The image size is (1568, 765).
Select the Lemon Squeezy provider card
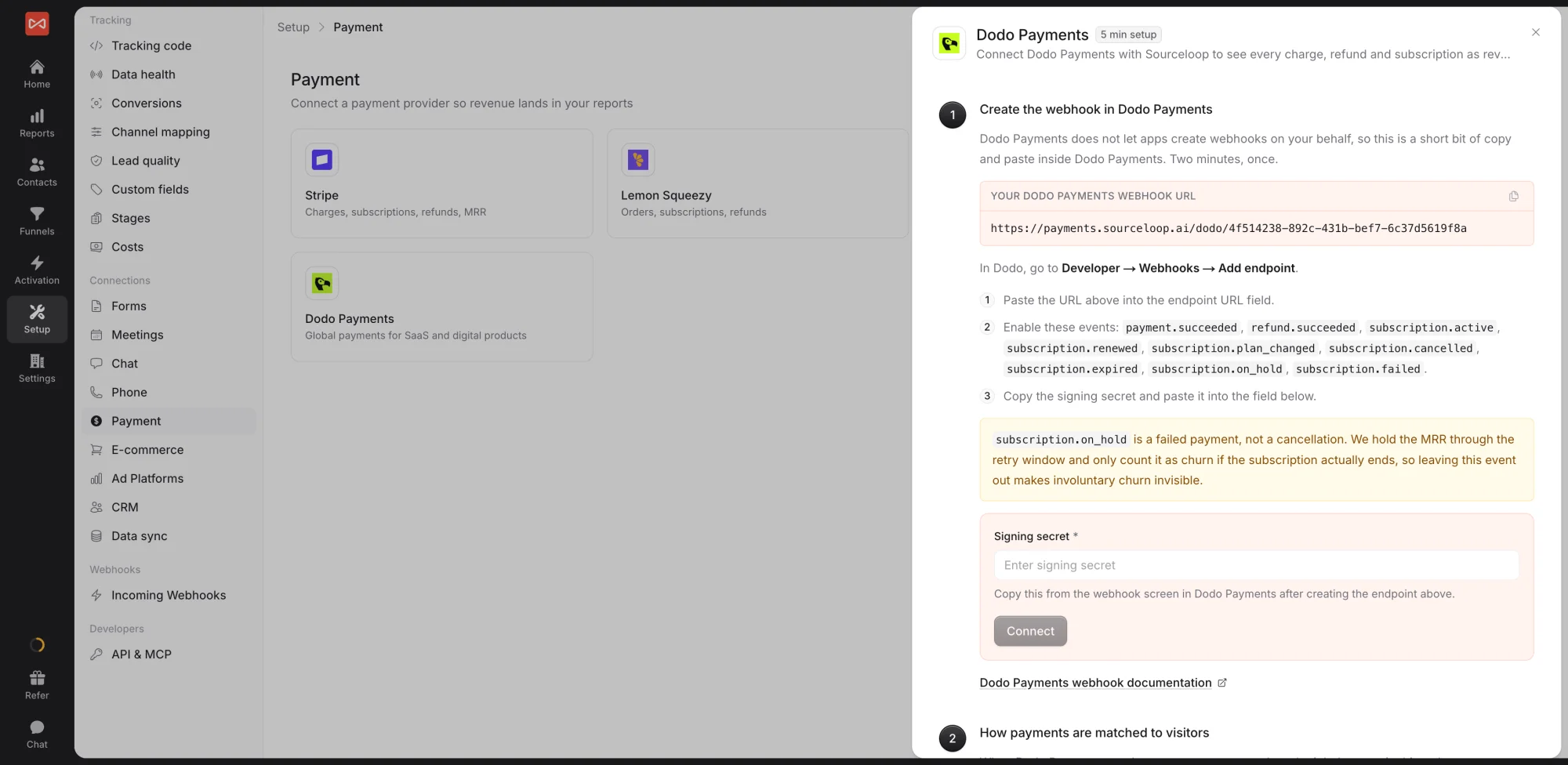point(757,183)
